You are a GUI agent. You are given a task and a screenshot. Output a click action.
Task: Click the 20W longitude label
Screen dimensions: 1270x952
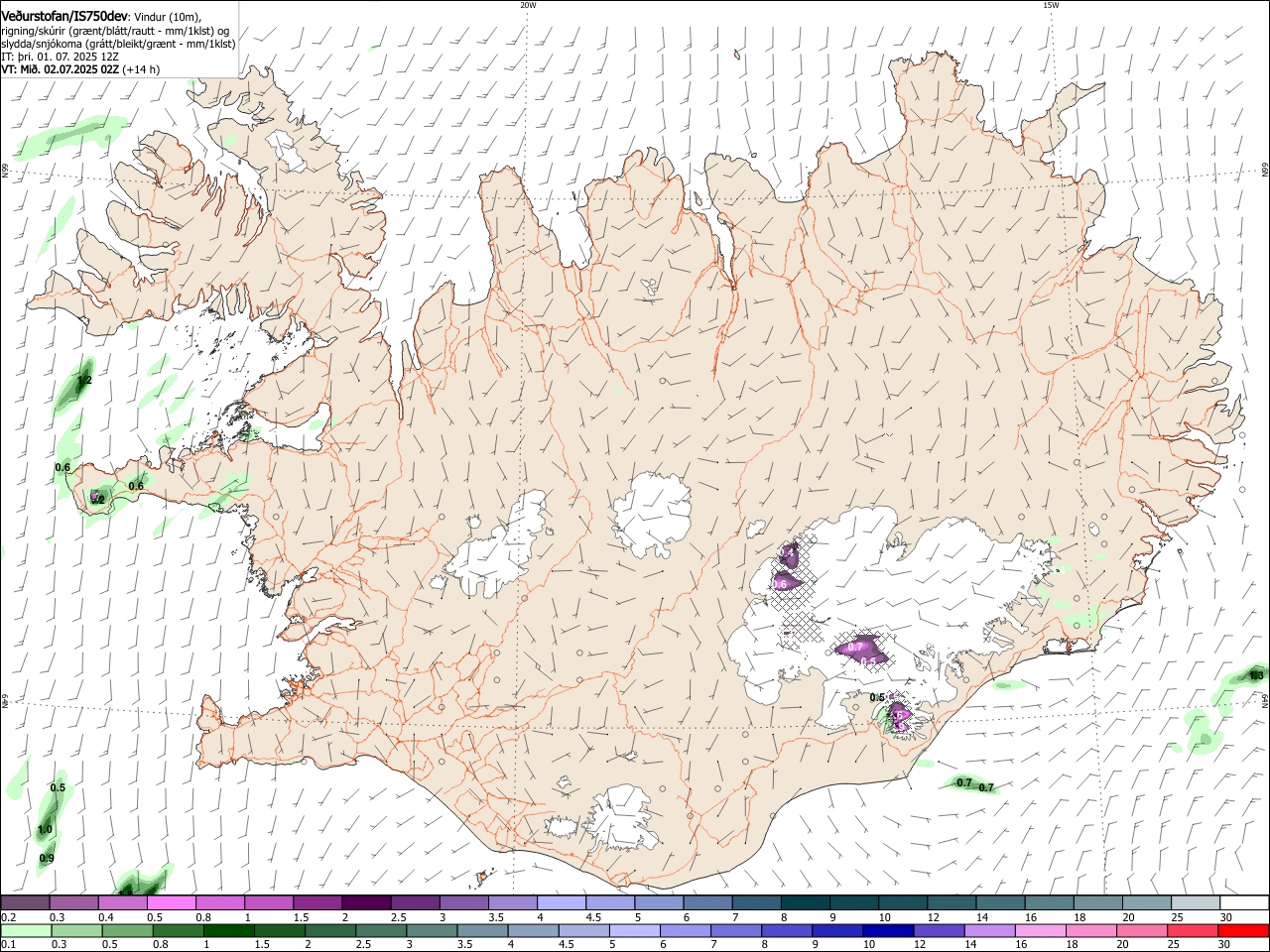[x=528, y=5]
